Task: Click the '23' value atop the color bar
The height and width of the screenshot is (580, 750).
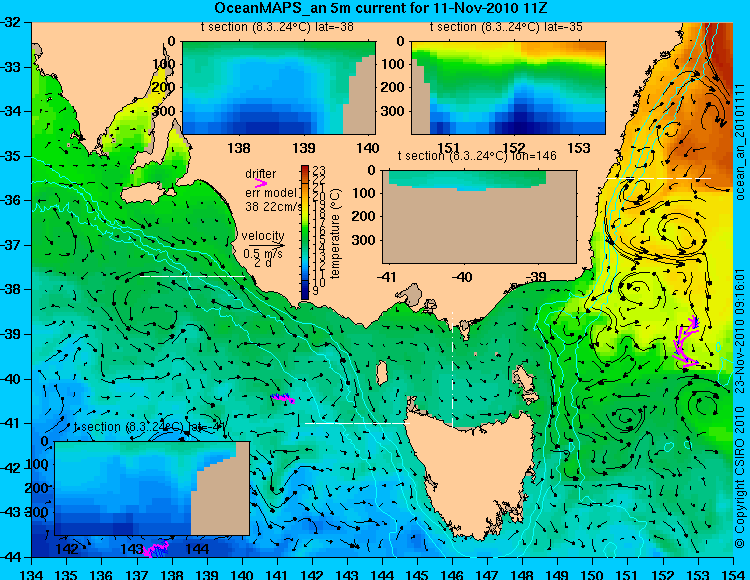Action: tap(319, 170)
